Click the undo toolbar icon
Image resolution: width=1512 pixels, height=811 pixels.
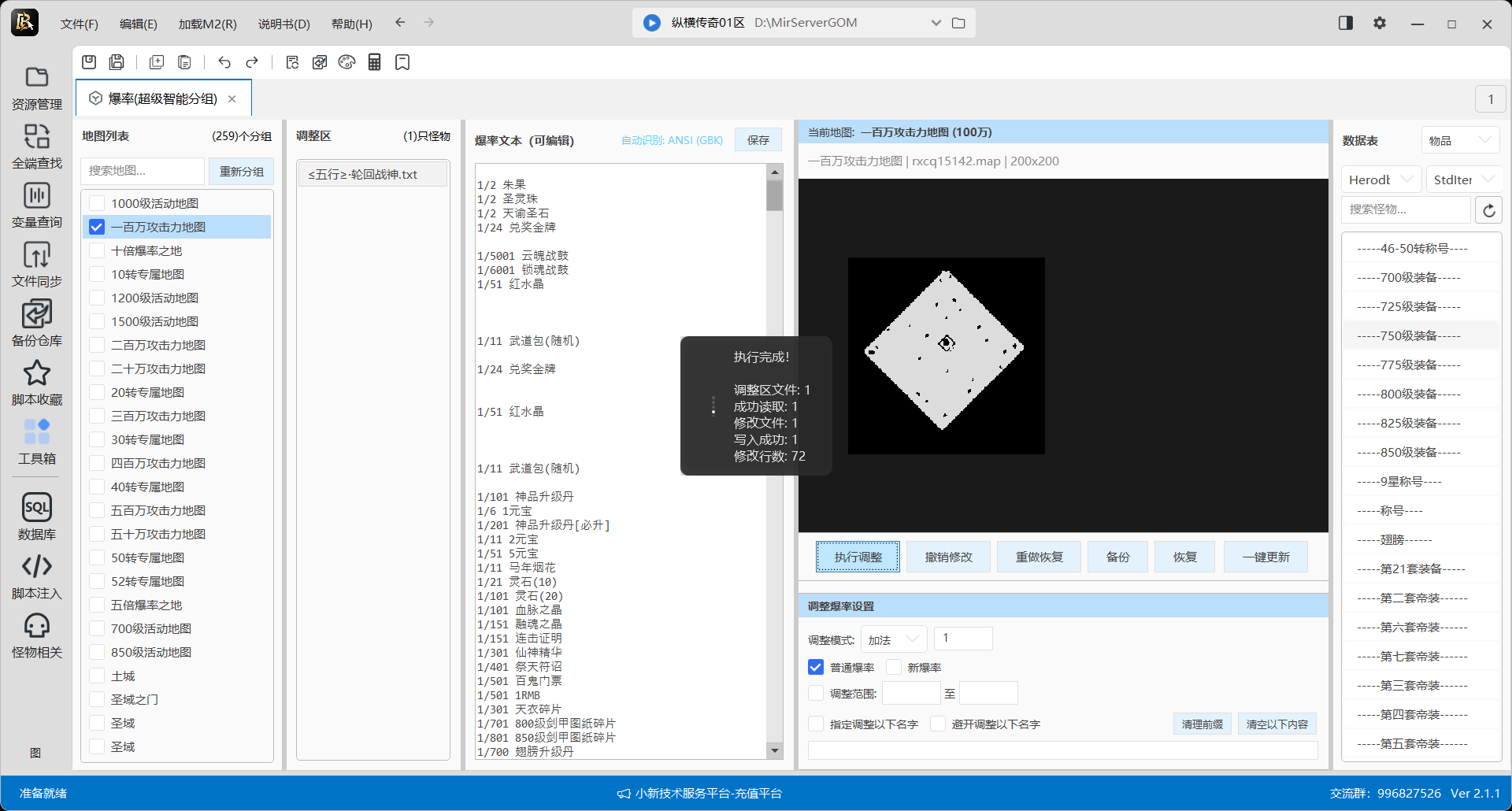(x=224, y=62)
